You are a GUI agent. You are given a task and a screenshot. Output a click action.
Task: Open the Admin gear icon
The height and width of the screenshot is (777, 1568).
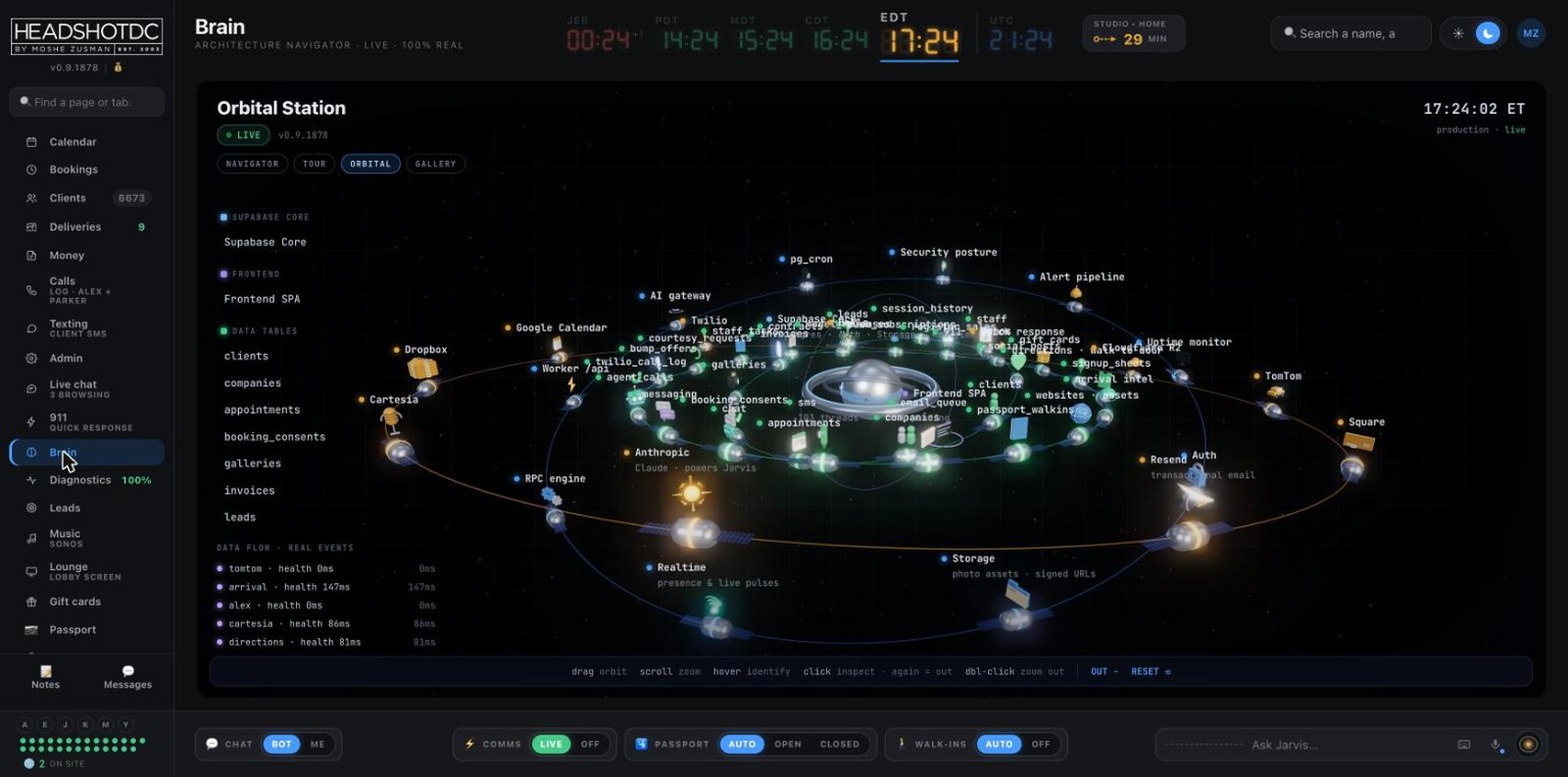point(31,359)
